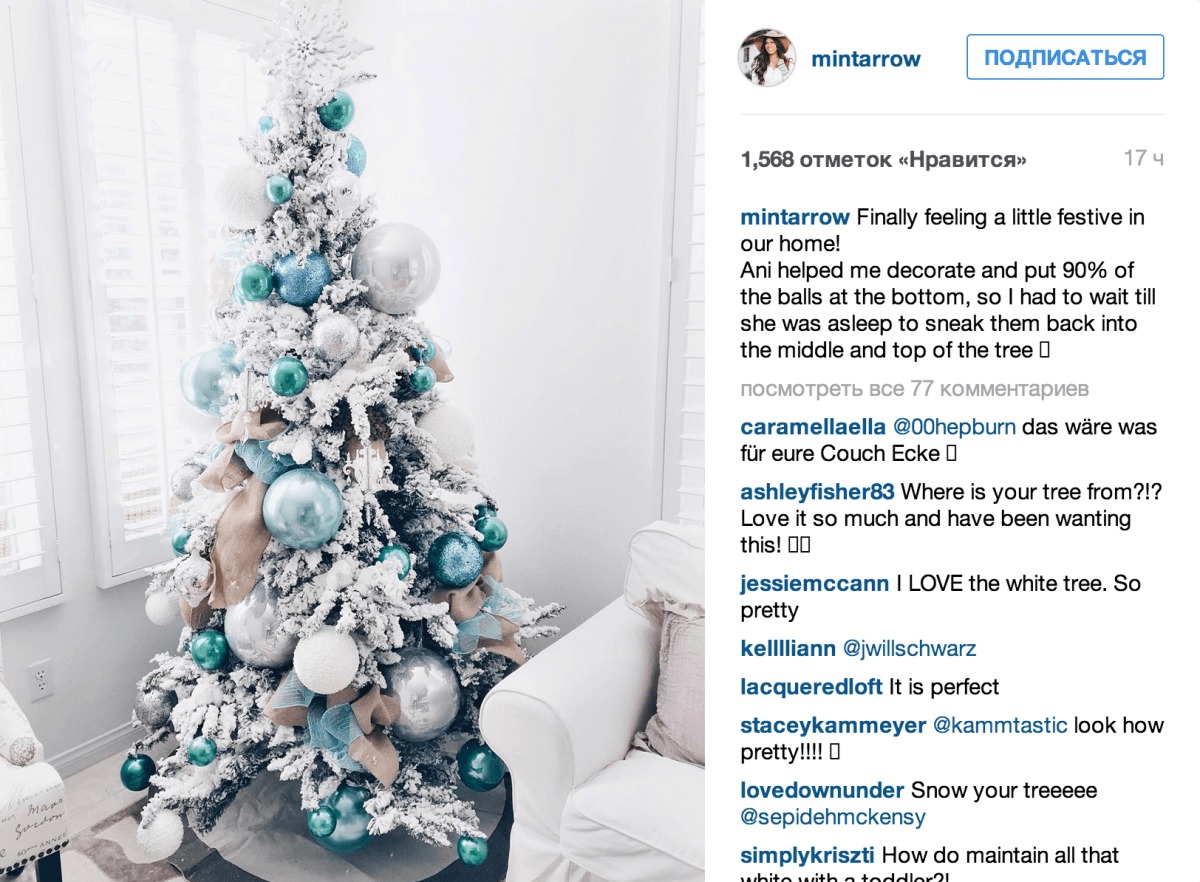Open ashleyfisher83's profile

[x=818, y=492]
